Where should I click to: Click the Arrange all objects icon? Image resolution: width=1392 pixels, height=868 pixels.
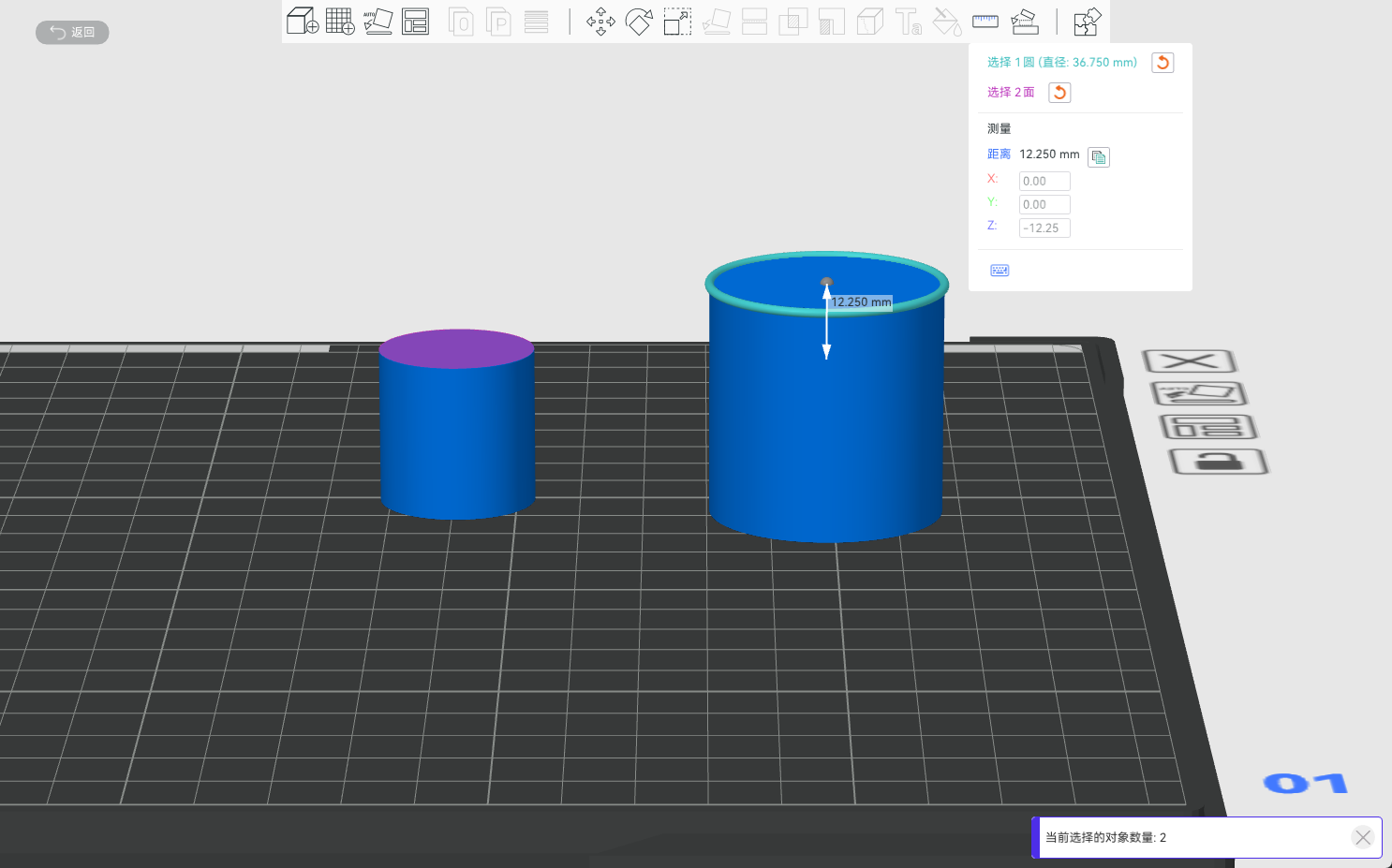click(415, 21)
